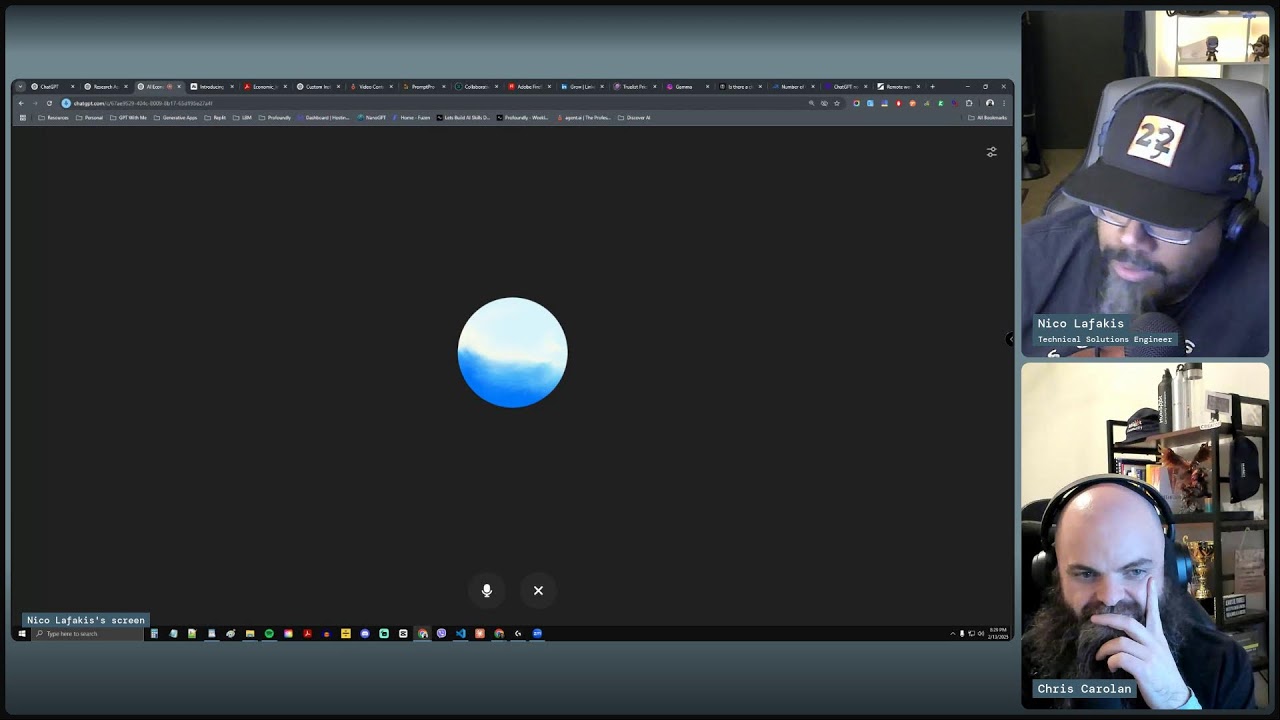Open voice settings sliders icon
1280x720 pixels.
coord(992,152)
